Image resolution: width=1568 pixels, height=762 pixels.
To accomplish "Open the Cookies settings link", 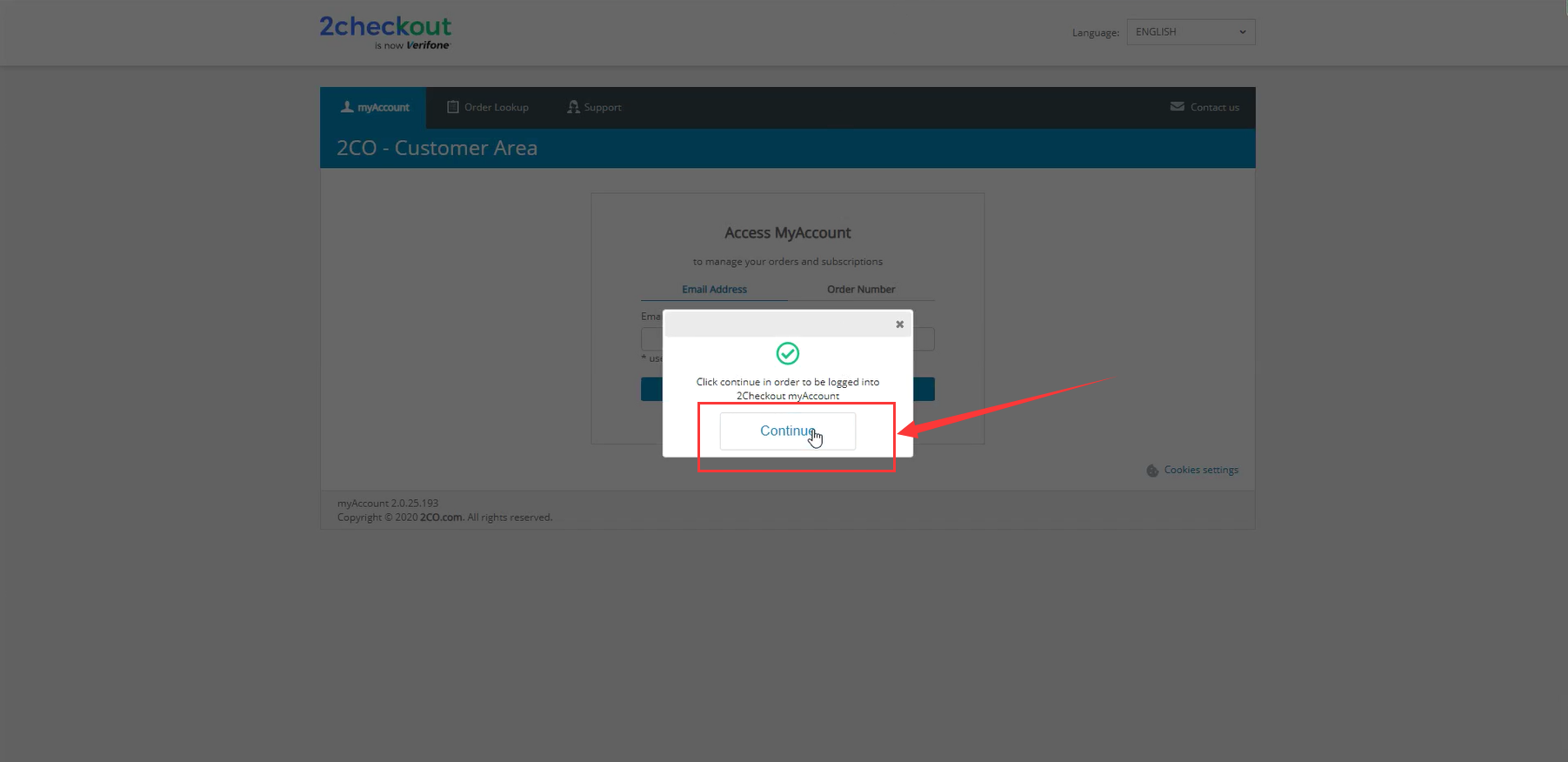I will click(x=1201, y=470).
